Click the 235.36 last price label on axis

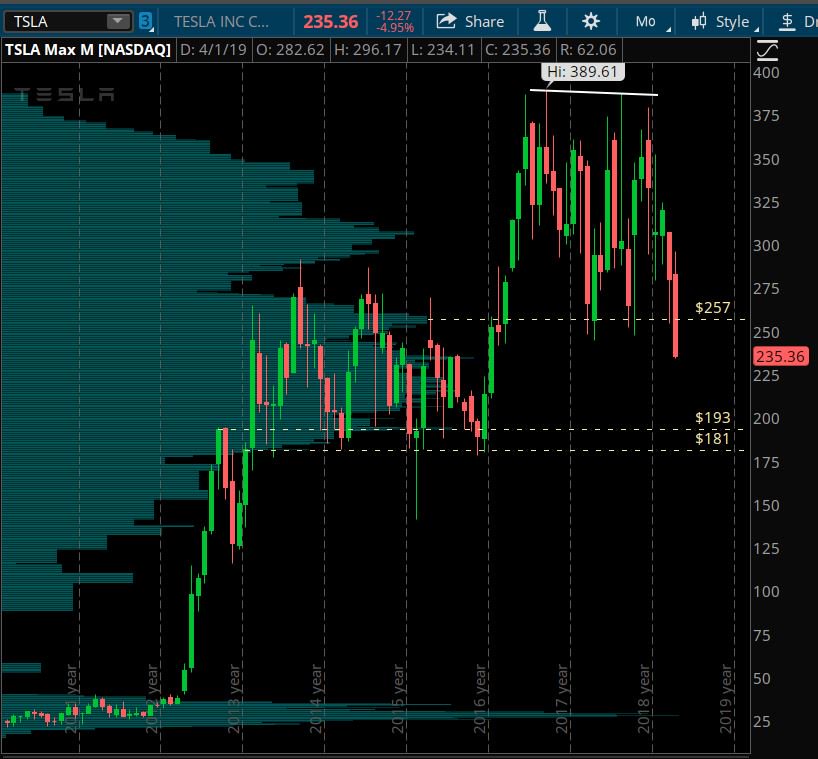(780, 356)
